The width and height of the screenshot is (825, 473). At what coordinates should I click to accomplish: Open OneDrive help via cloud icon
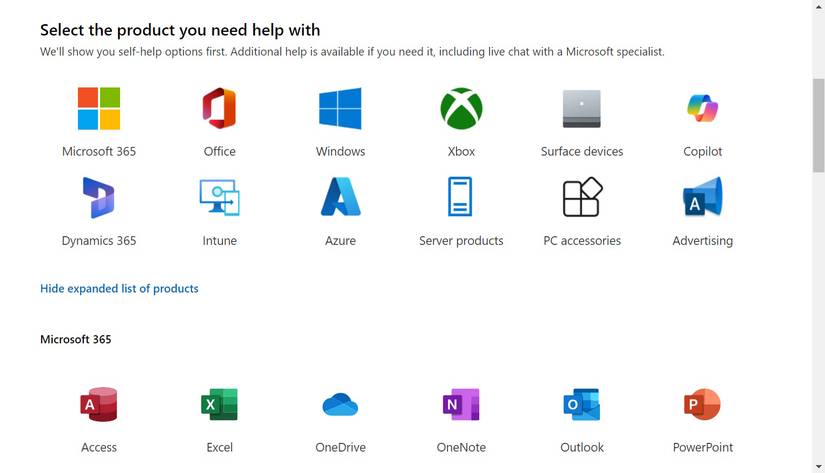point(340,404)
